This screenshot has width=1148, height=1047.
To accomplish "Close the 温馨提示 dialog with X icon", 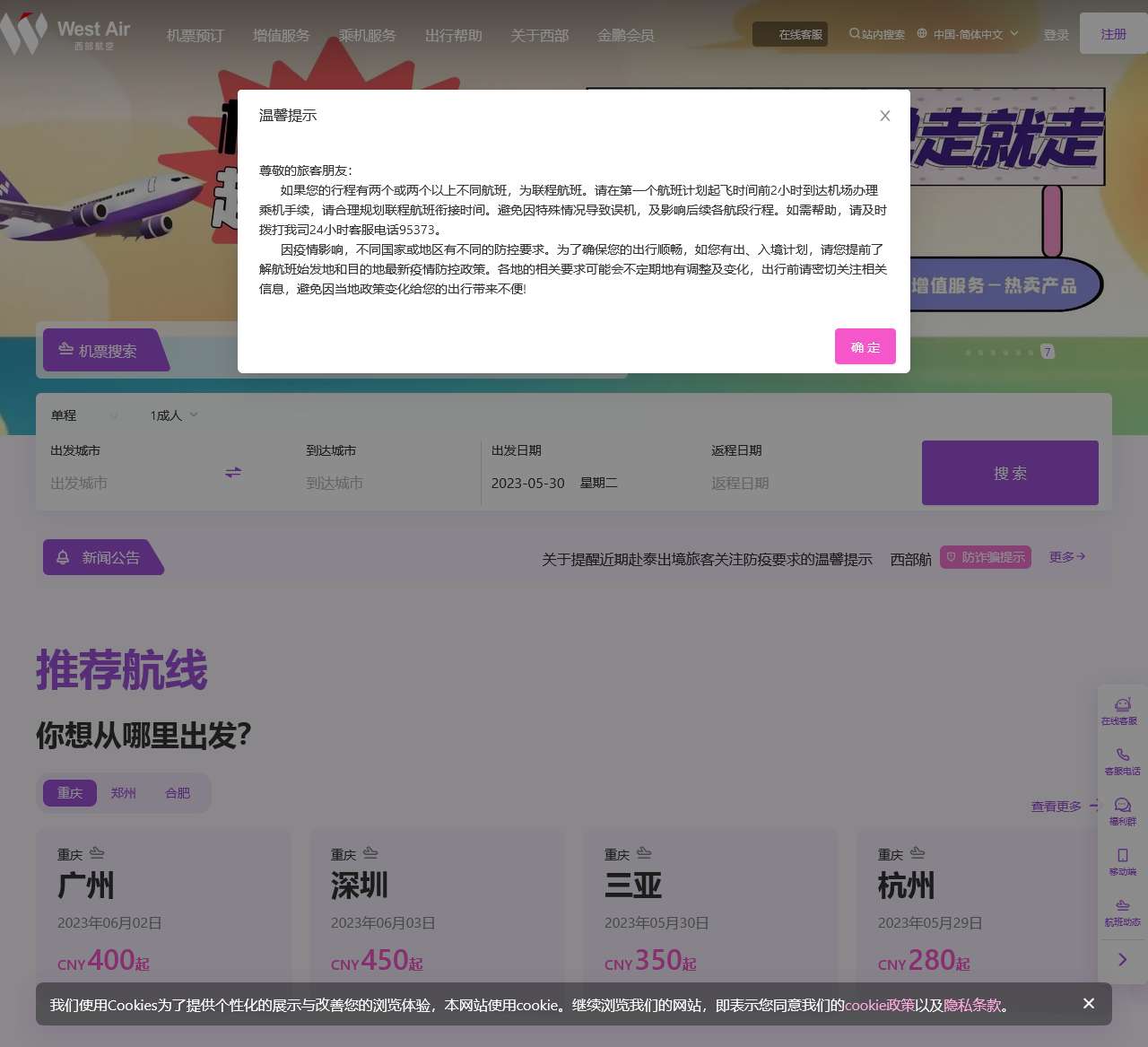I will [x=884, y=116].
